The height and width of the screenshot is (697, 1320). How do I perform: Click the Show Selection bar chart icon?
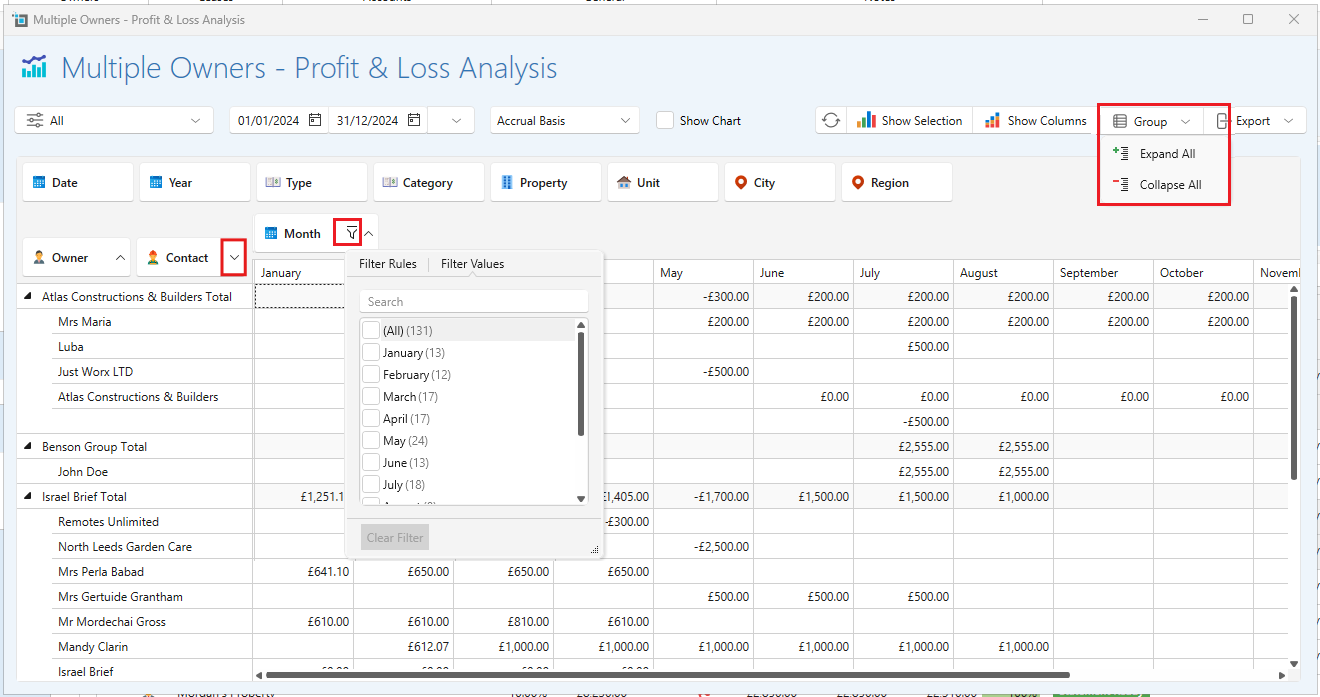point(865,121)
